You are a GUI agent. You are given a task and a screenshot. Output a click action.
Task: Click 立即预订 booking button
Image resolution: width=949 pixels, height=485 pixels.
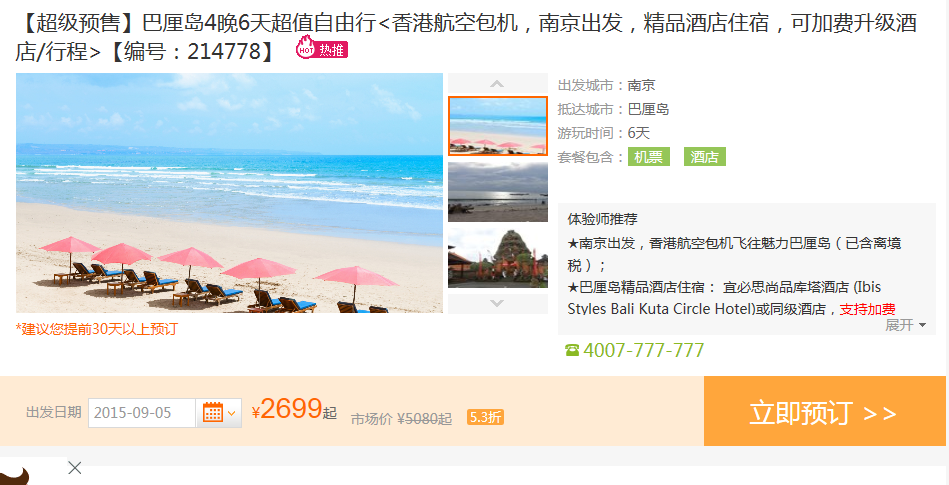[824, 411]
